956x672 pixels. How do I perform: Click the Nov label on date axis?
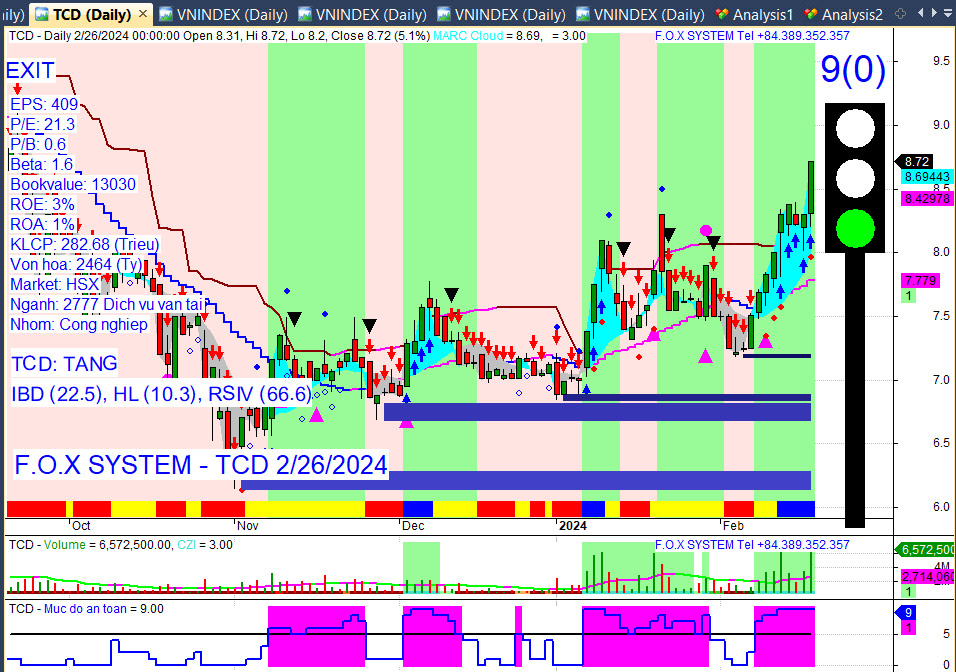pos(248,526)
